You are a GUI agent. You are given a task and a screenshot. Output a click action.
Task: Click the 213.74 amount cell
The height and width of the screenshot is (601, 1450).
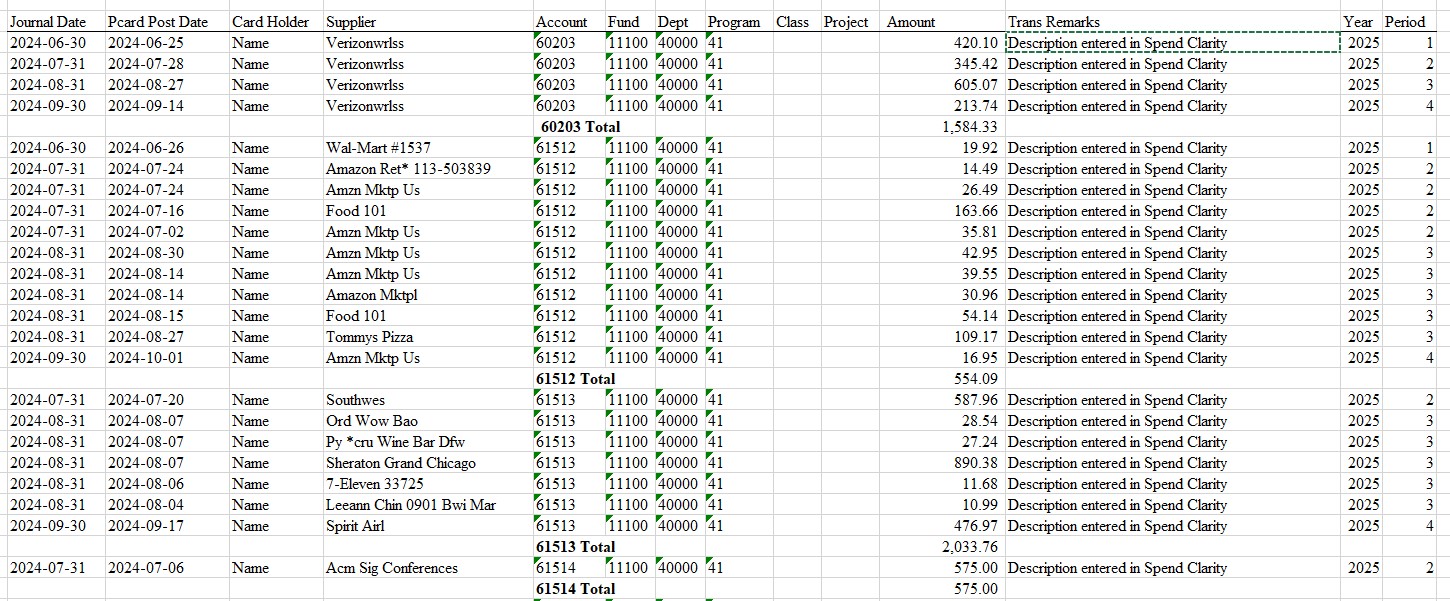tap(944, 106)
